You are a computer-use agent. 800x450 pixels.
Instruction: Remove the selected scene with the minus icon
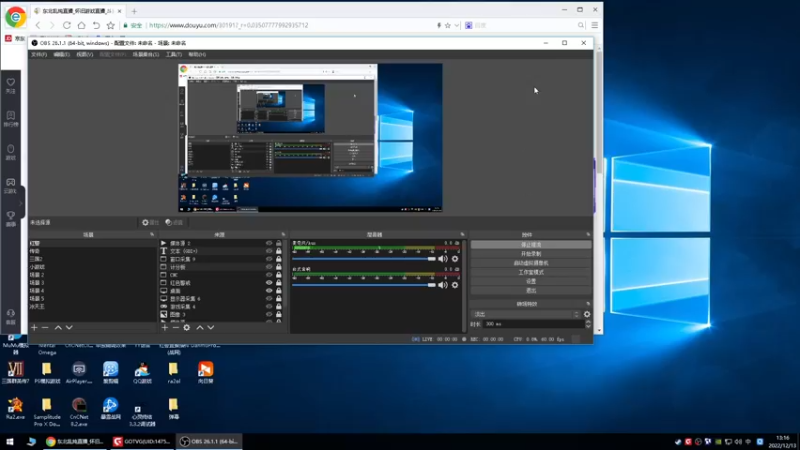45,328
